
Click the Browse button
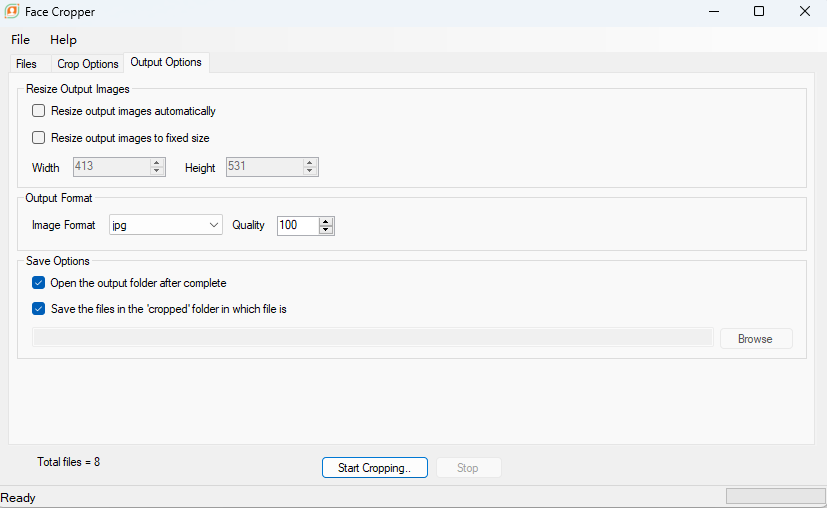(x=755, y=339)
